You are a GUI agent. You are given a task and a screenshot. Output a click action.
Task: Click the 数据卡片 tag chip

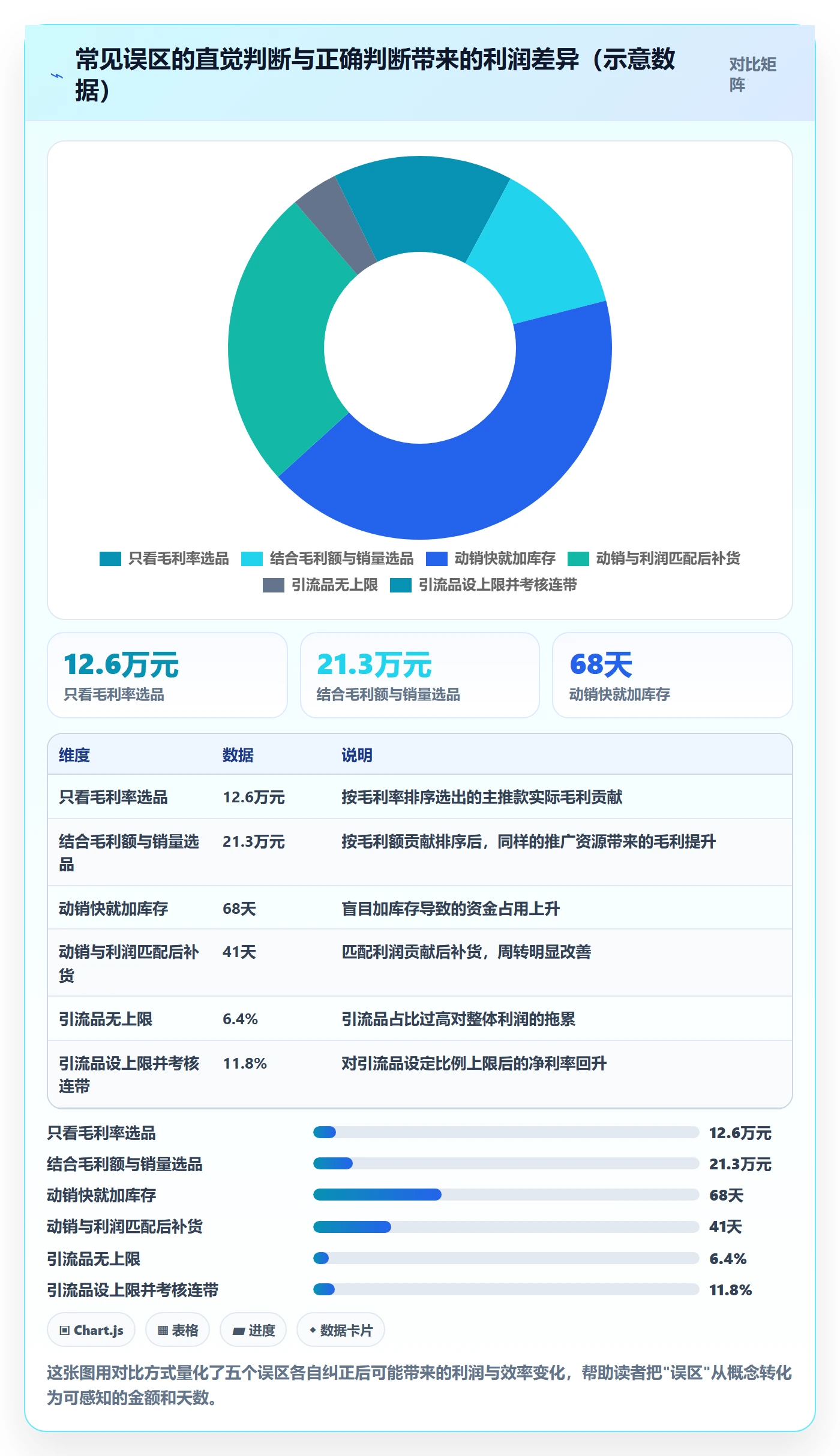click(341, 1330)
